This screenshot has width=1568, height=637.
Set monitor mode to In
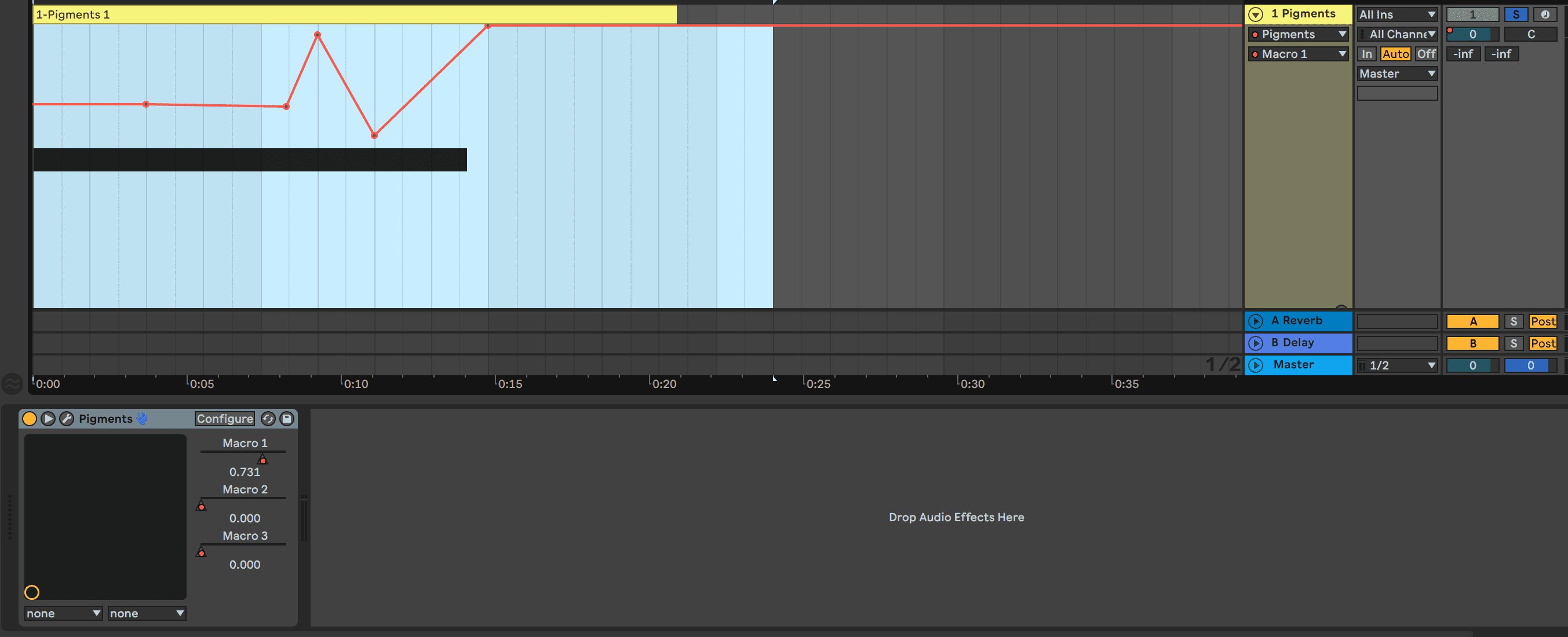1366,54
